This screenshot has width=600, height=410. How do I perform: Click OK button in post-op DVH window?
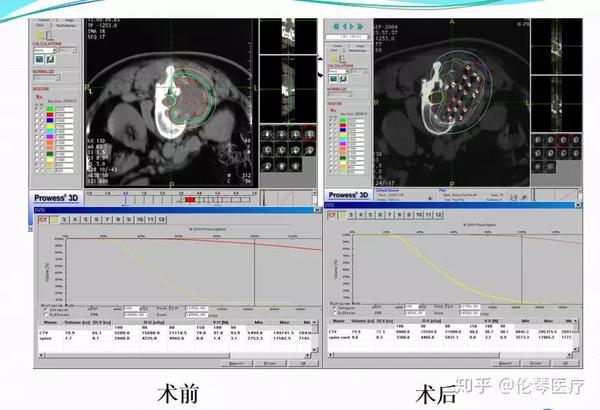(566, 363)
